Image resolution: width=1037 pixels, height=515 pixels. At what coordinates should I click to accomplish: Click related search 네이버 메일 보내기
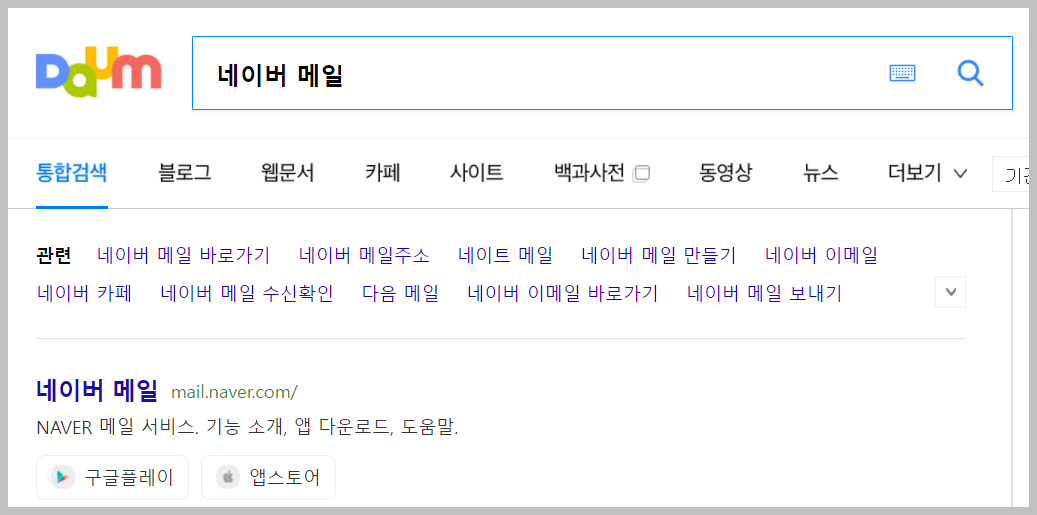[765, 293]
